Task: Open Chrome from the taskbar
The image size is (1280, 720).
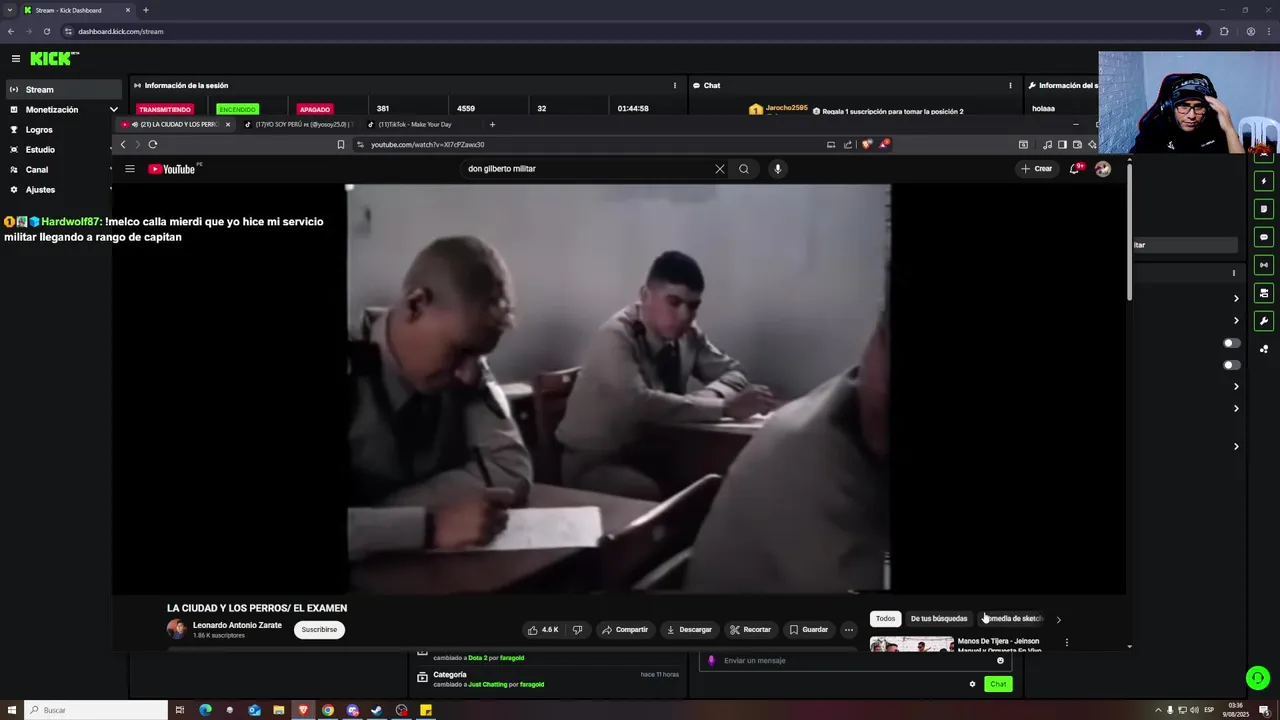Action: pos(328,710)
